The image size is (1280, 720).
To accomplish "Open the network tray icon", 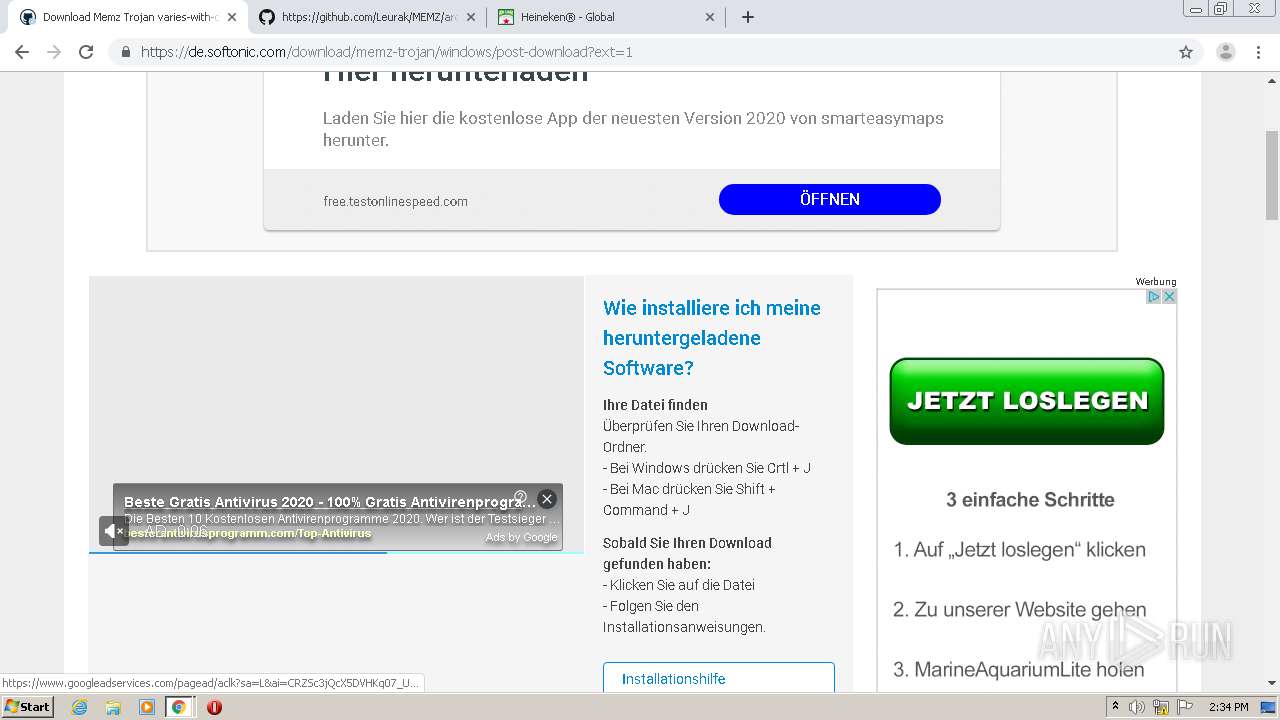I will [1160, 707].
